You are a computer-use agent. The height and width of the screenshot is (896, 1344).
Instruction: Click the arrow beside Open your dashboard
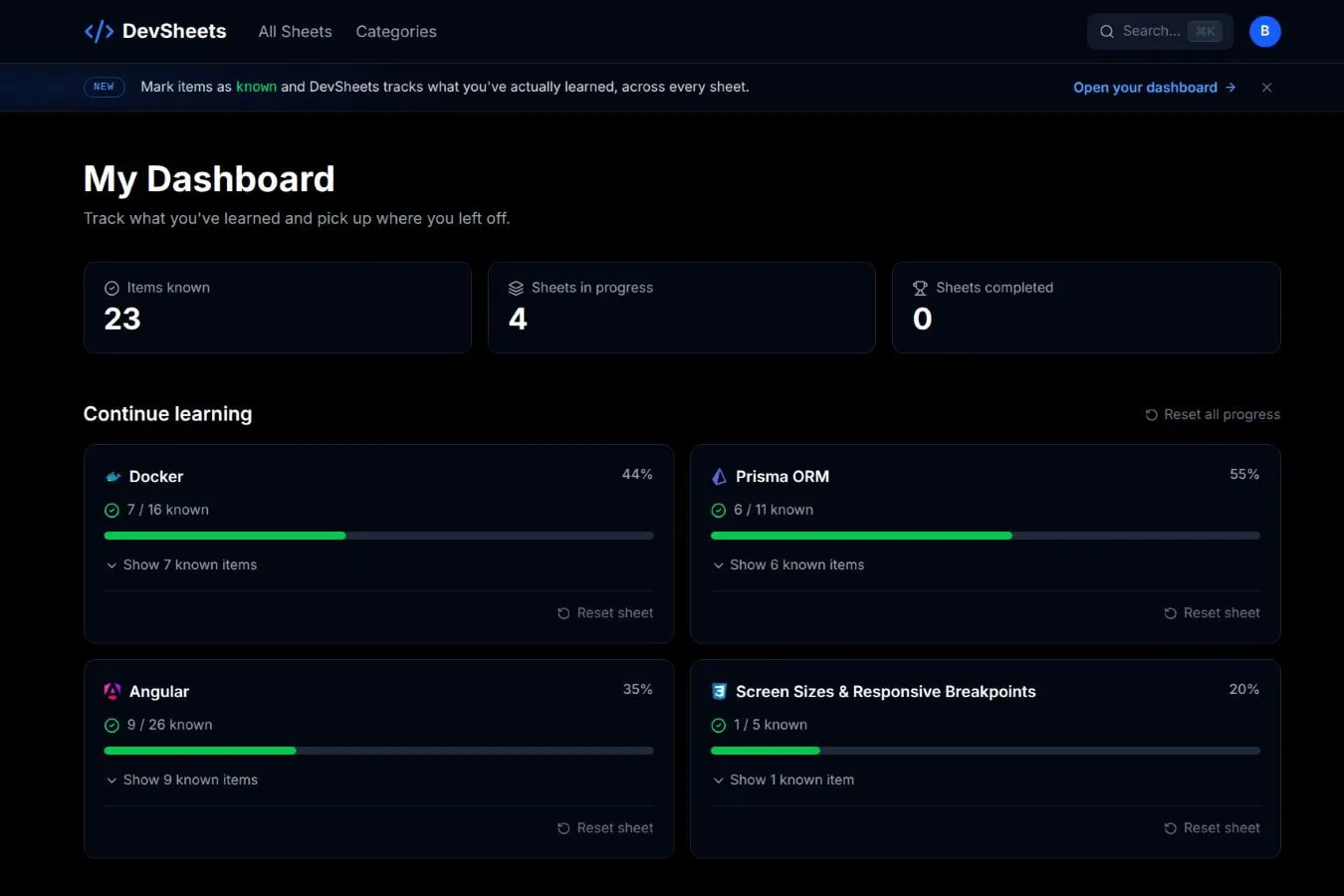[x=1231, y=88]
